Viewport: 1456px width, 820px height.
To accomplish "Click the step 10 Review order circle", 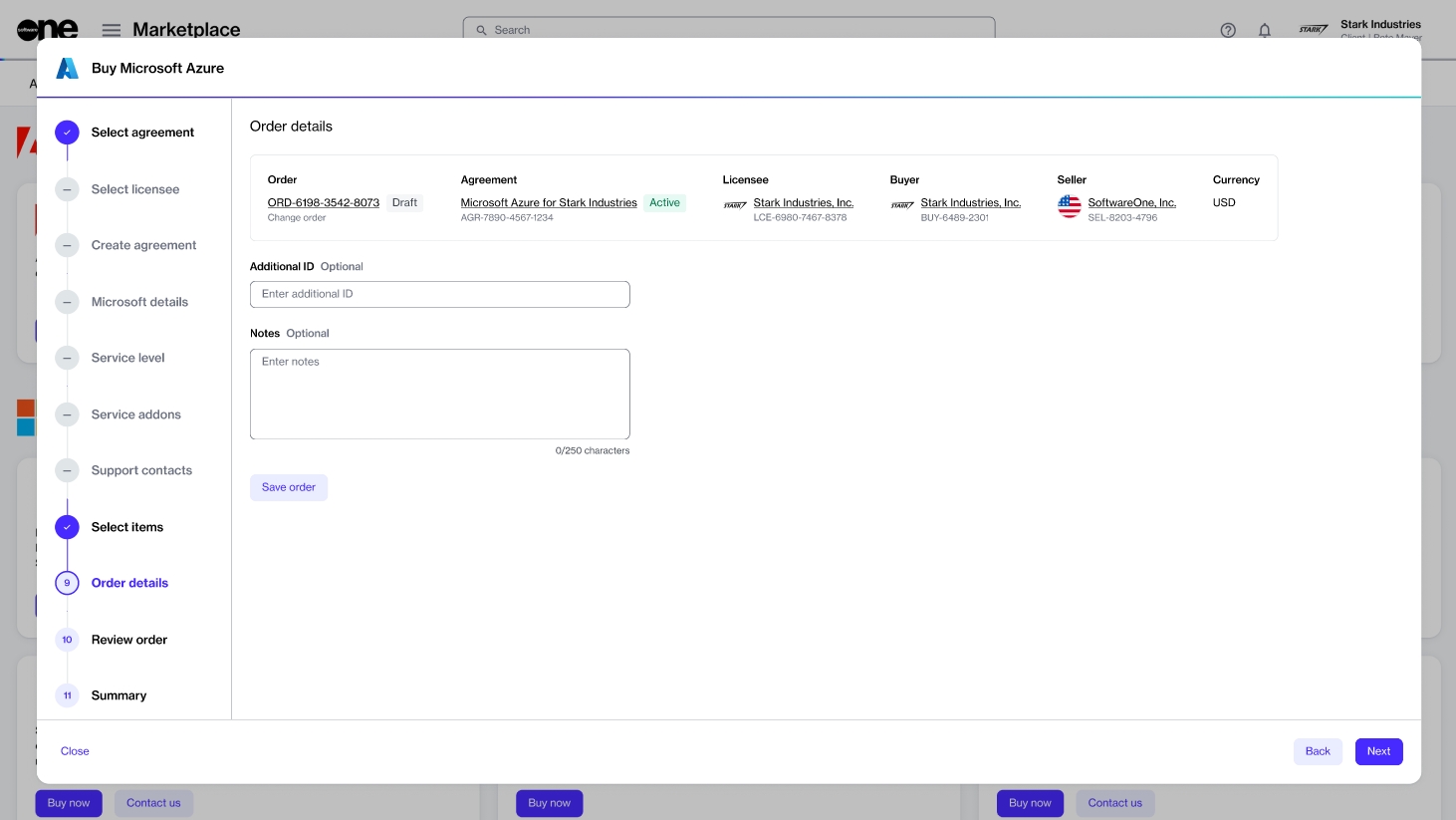I will pyautogui.click(x=67, y=640).
